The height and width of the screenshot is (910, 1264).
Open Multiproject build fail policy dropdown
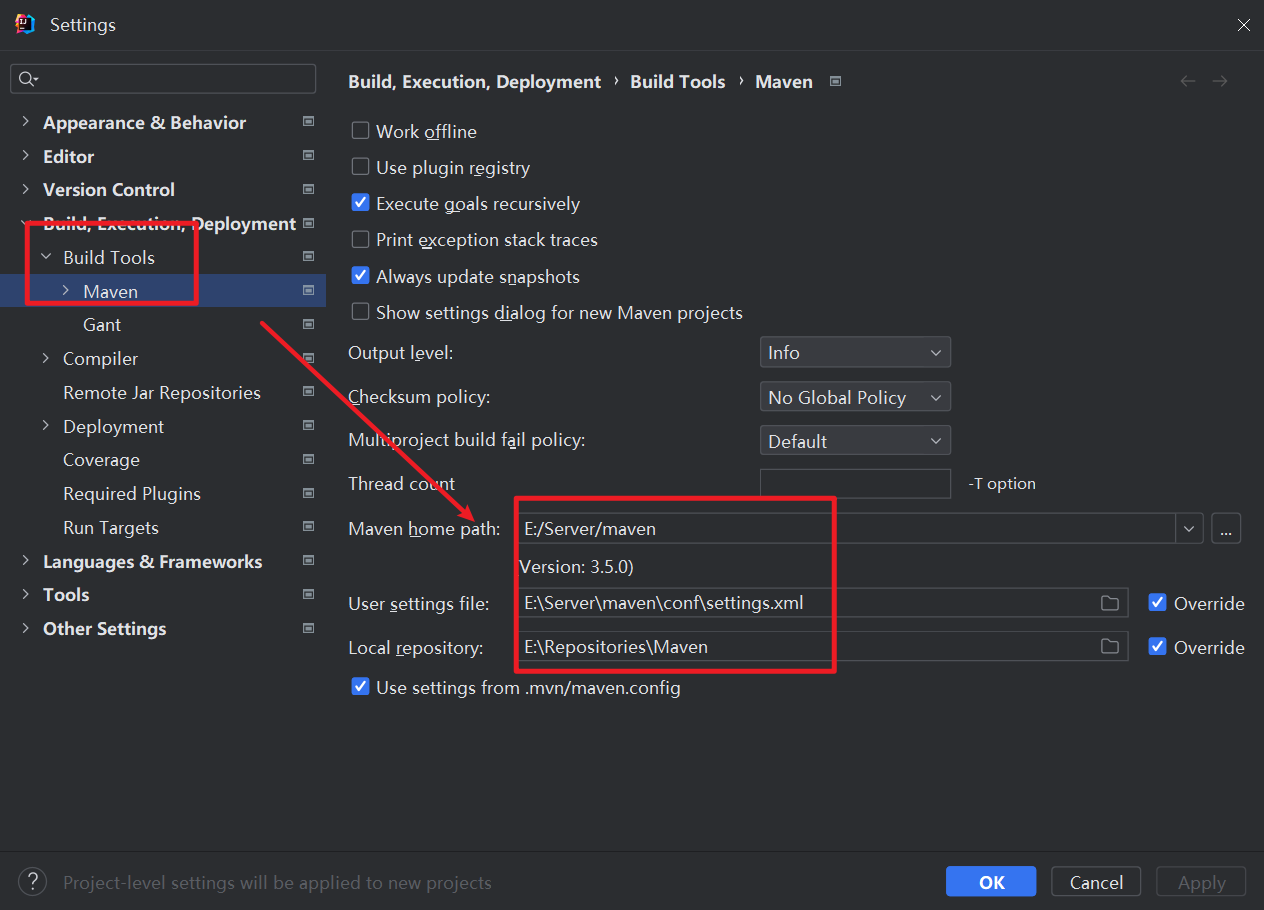855,441
